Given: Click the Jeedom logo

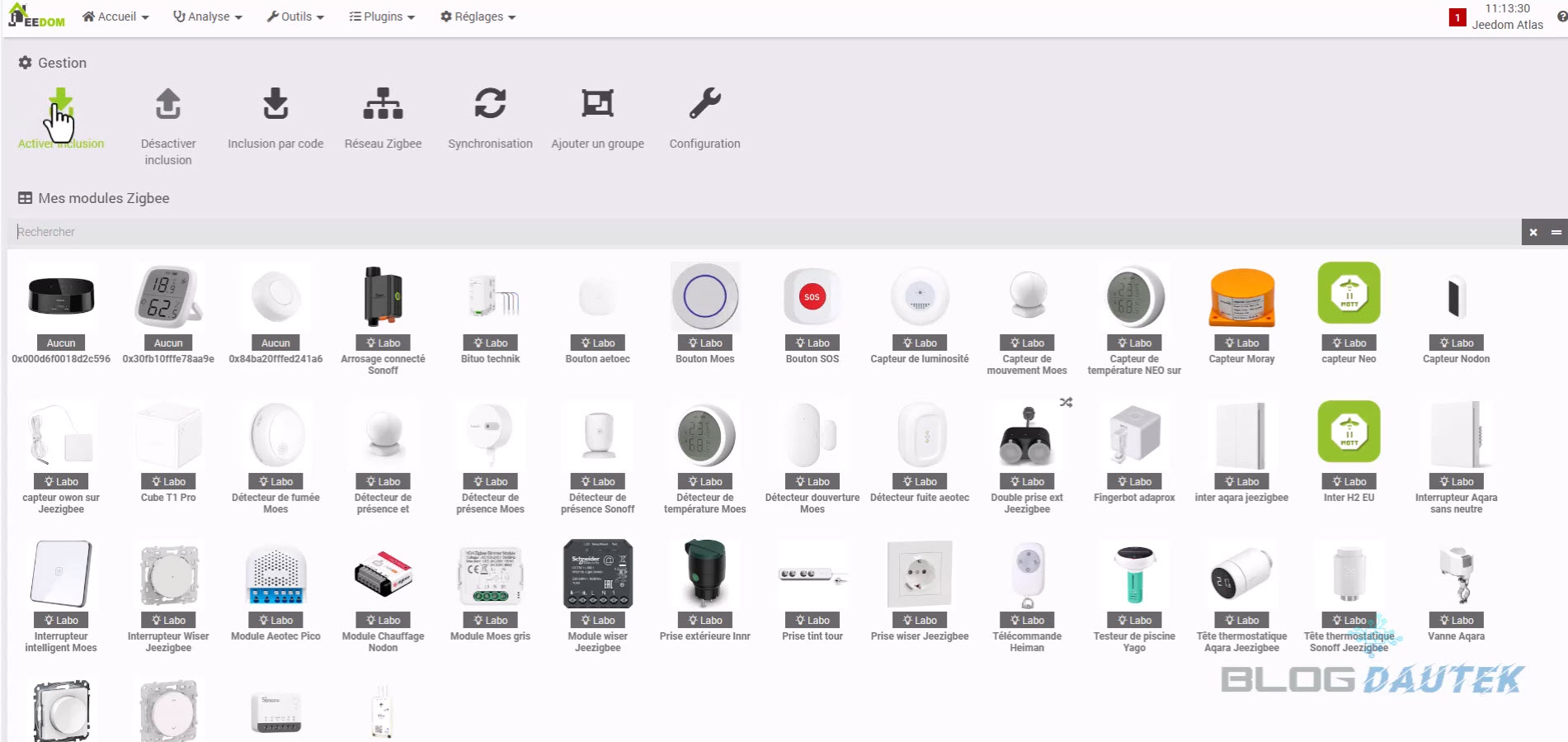Looking at the screenshot, I should click(x=36, y=17).
